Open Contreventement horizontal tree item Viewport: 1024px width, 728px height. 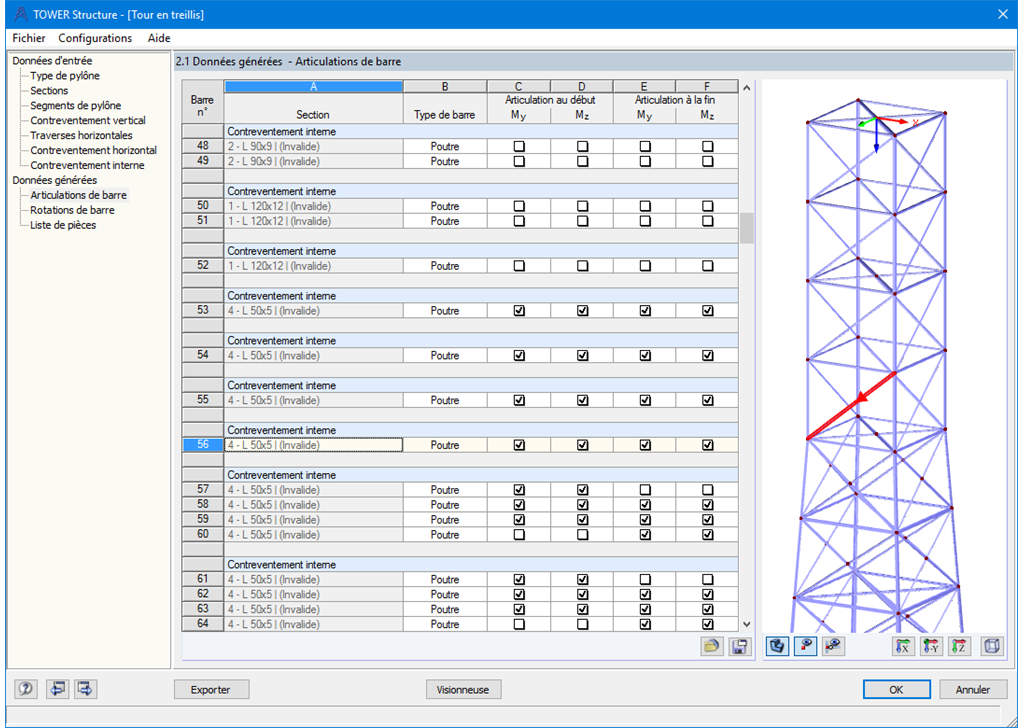pos(93,151)
